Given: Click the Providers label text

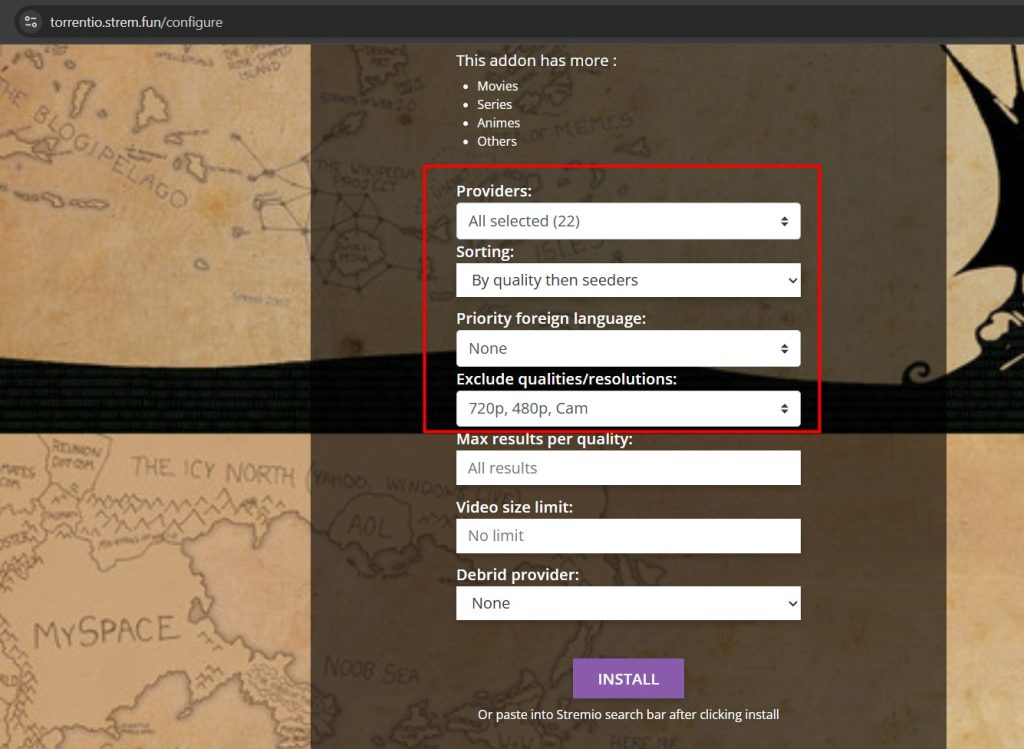Looking at the screenshot, I should [x=494, y=191].
